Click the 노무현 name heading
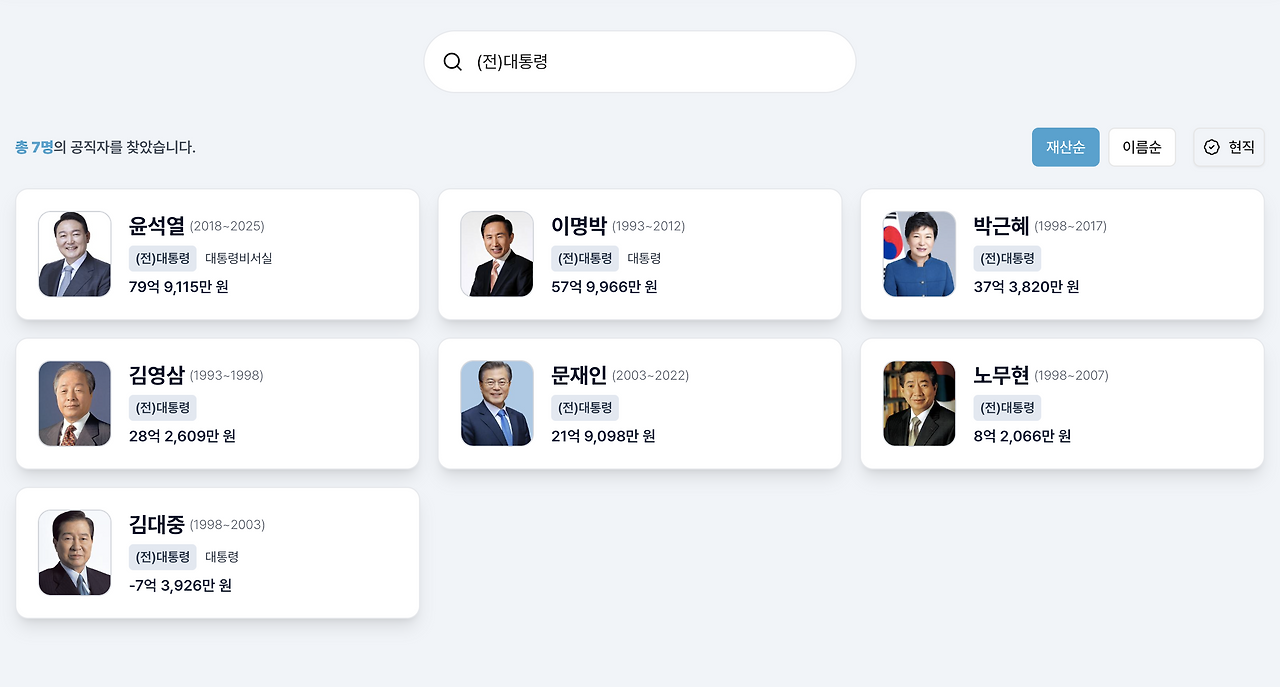 coord(1001,375)
